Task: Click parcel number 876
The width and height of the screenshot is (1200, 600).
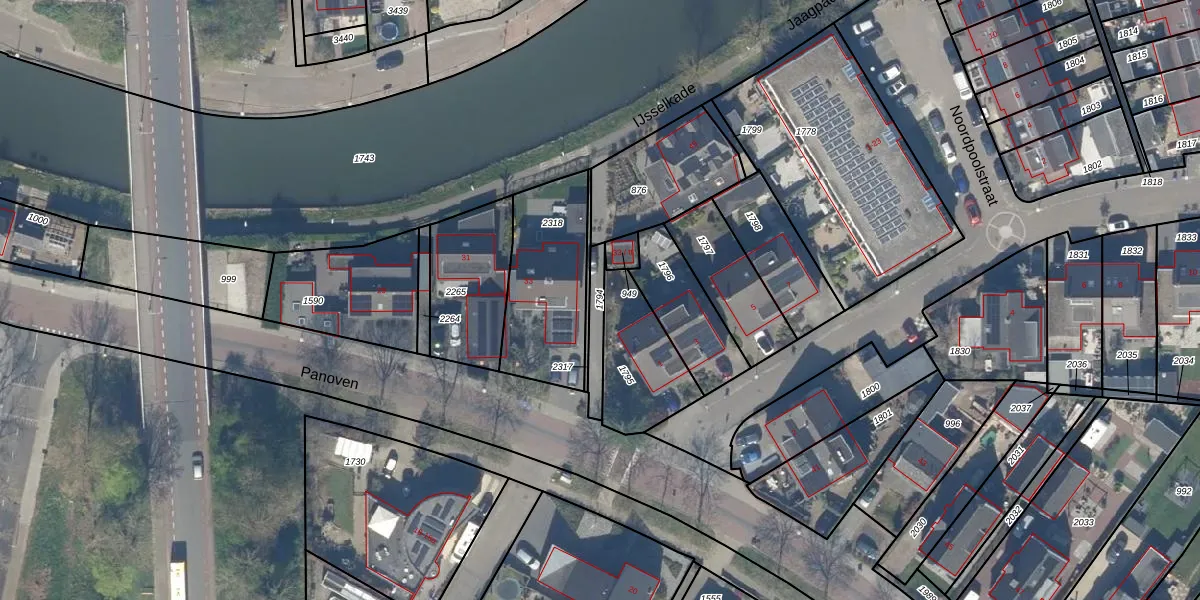Action: (639, 190)
